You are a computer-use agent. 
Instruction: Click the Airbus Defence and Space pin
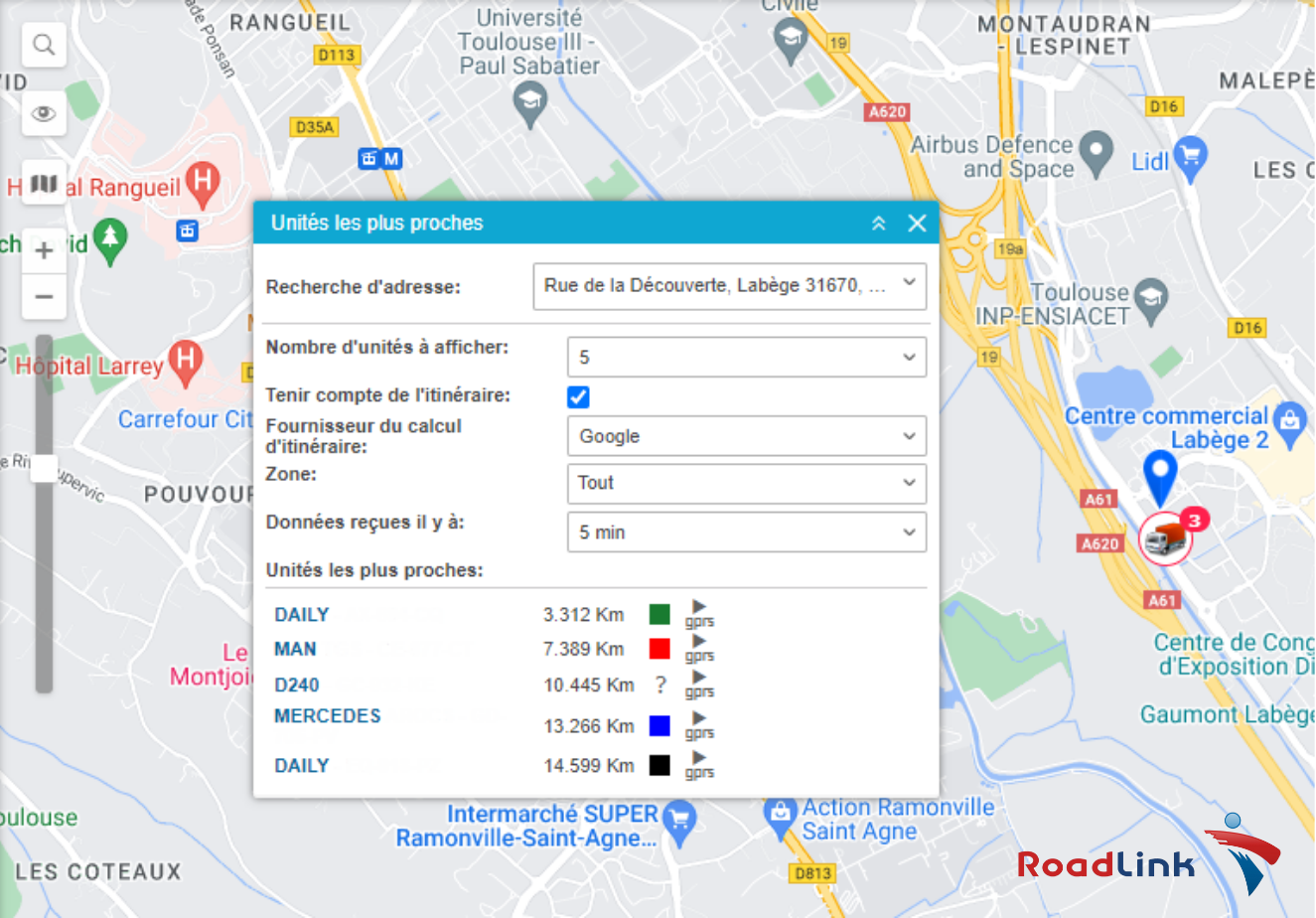click(x=1097, y=154)
